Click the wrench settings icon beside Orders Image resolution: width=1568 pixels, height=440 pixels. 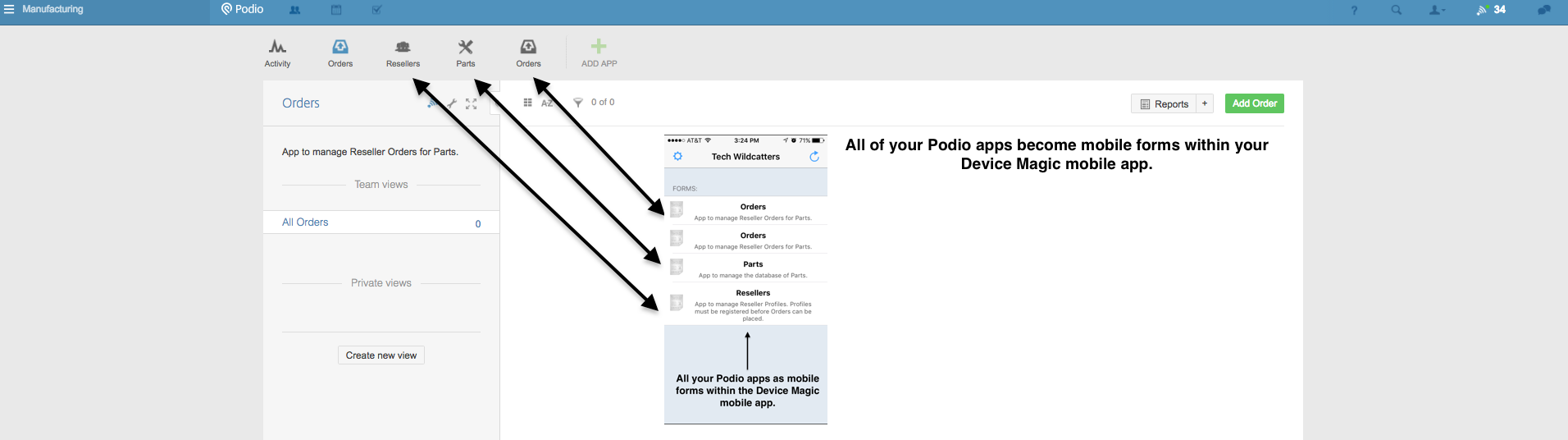tap(451, 103)
